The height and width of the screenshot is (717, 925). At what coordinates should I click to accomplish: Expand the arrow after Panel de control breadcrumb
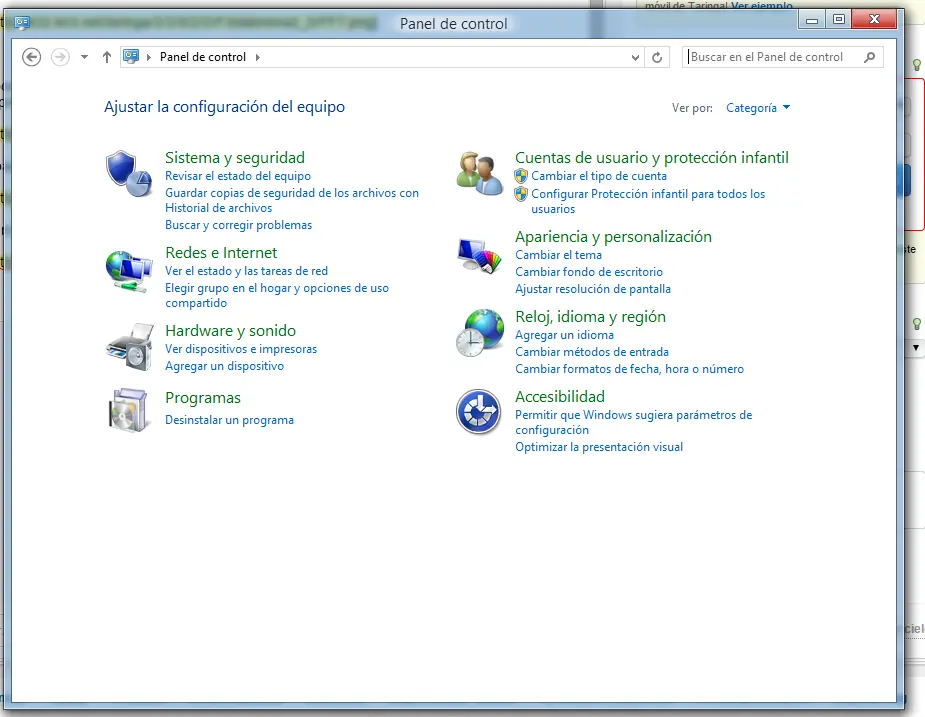pyautogui.click(x=258, y=57)
